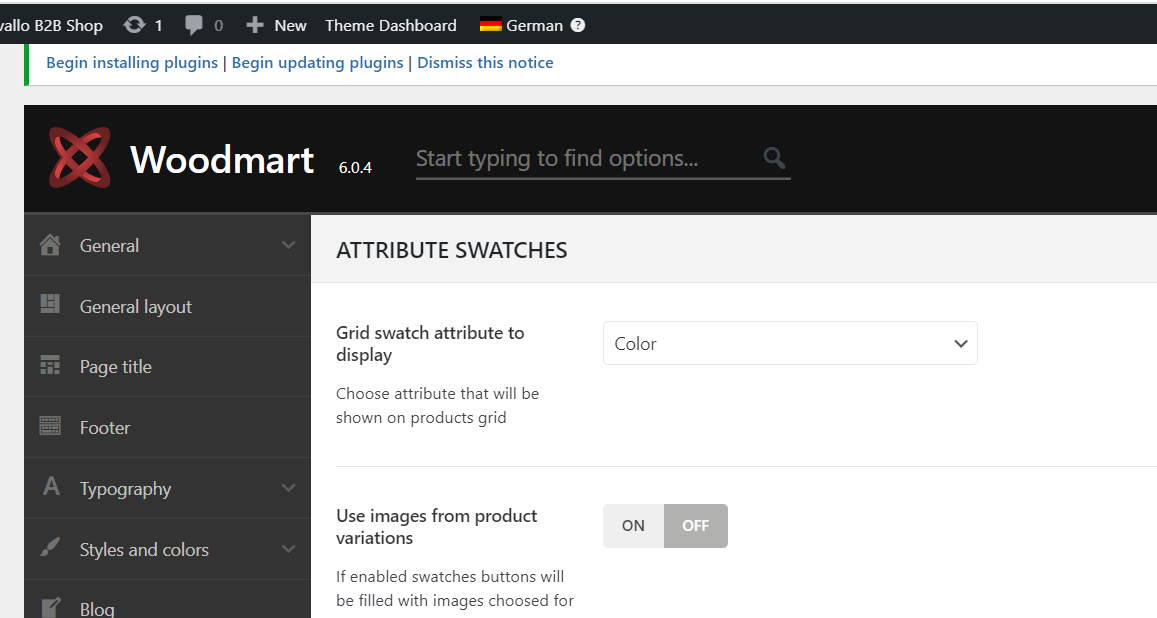
Task: Click the Page title icon
Action: pyautogui.click(x=50, y=366)
